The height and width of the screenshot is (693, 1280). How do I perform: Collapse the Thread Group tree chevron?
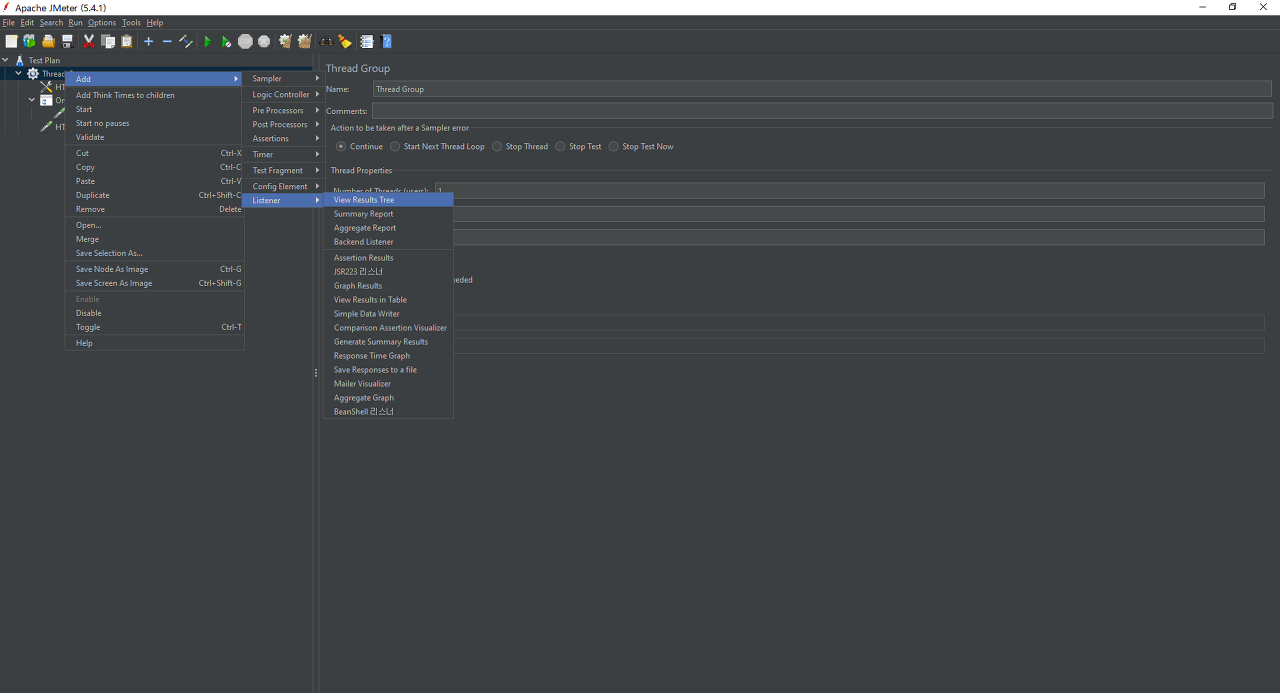tap(18, 73)
